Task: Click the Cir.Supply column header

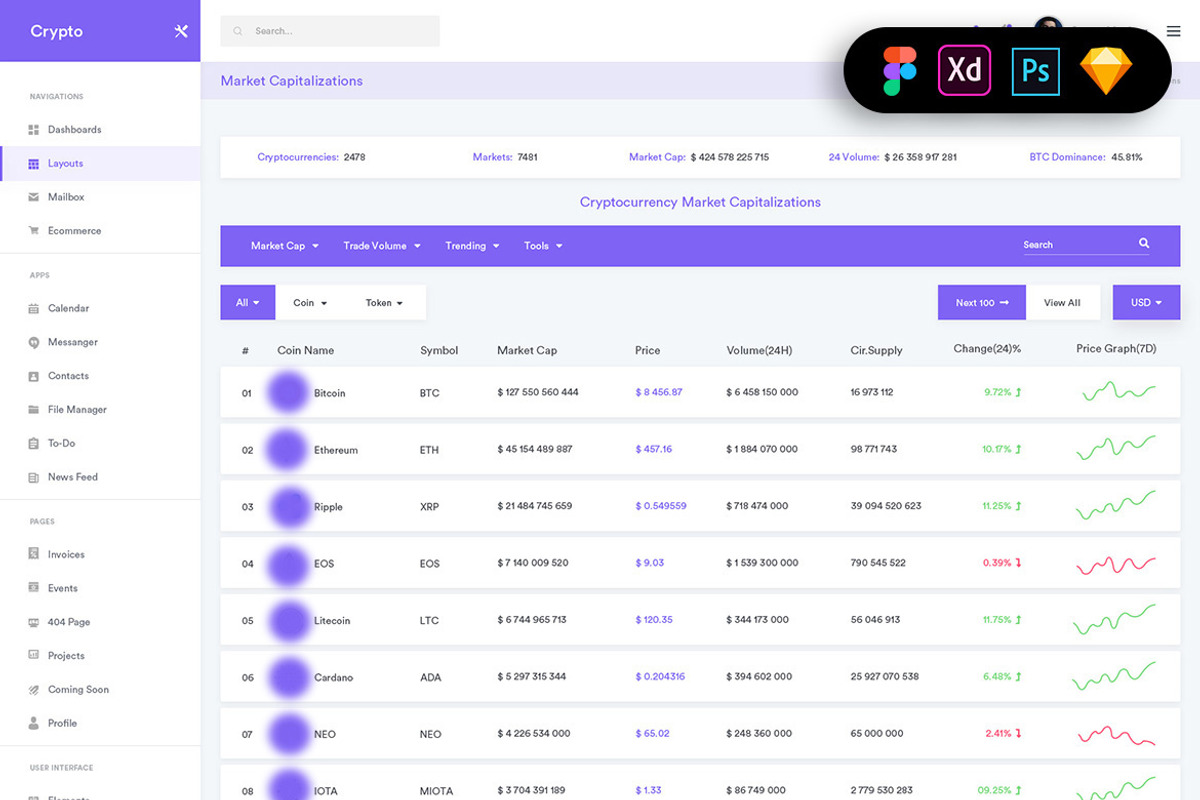Action: 876,351
